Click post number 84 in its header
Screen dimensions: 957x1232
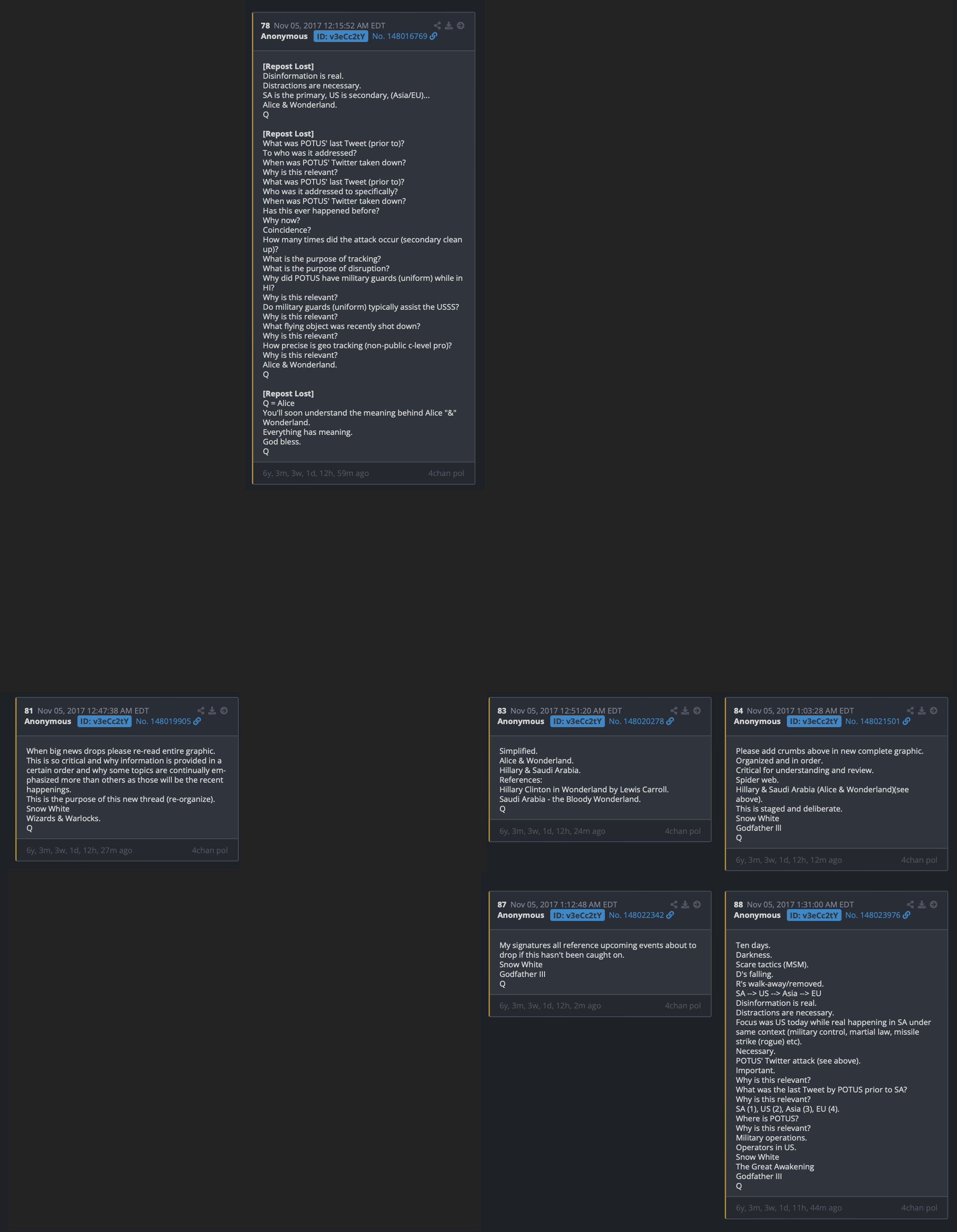coord(738,711)
